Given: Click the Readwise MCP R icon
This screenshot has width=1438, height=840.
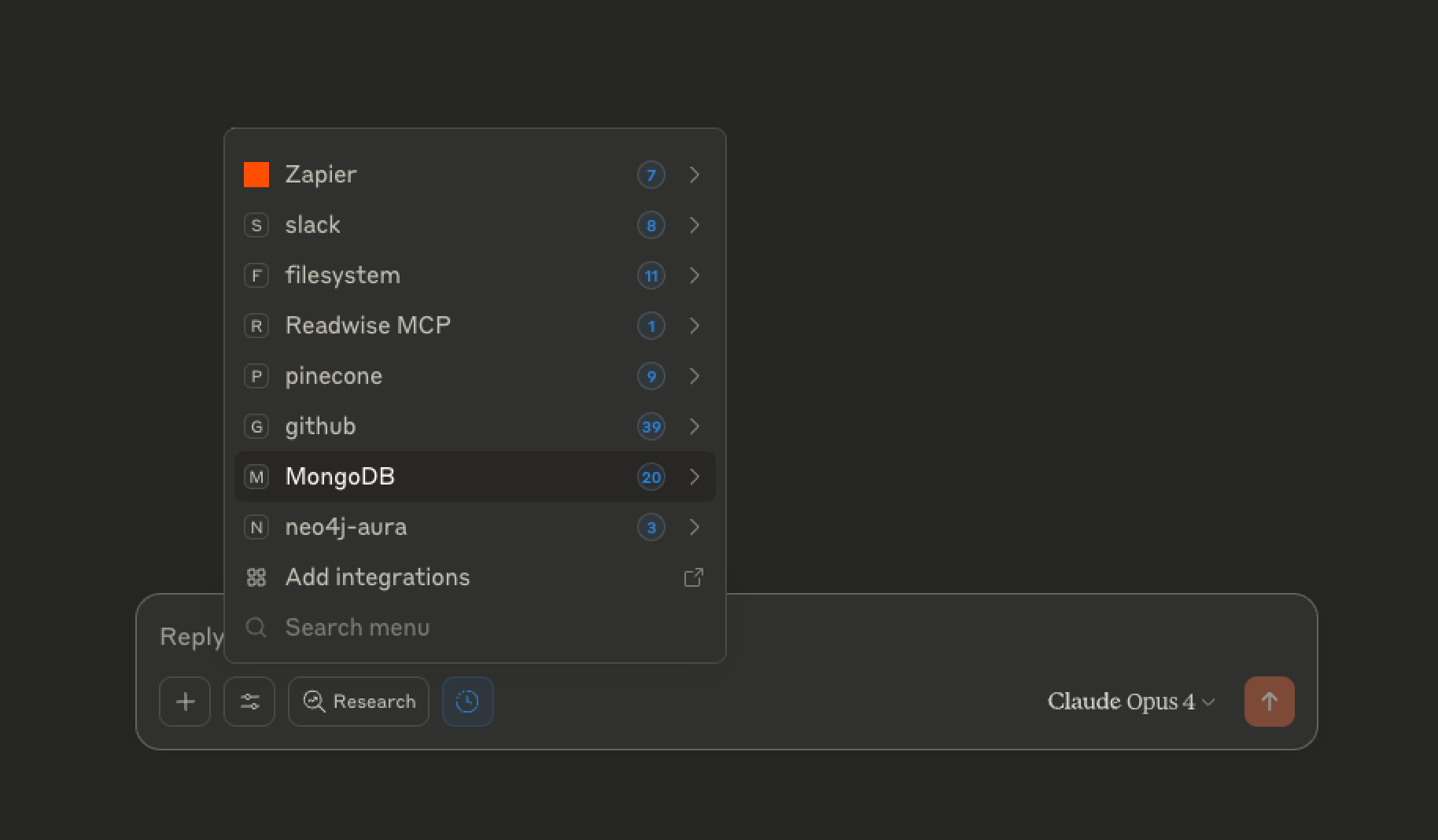Looking at the screenshot, I should pyautogui.click(x=256, y=326).
